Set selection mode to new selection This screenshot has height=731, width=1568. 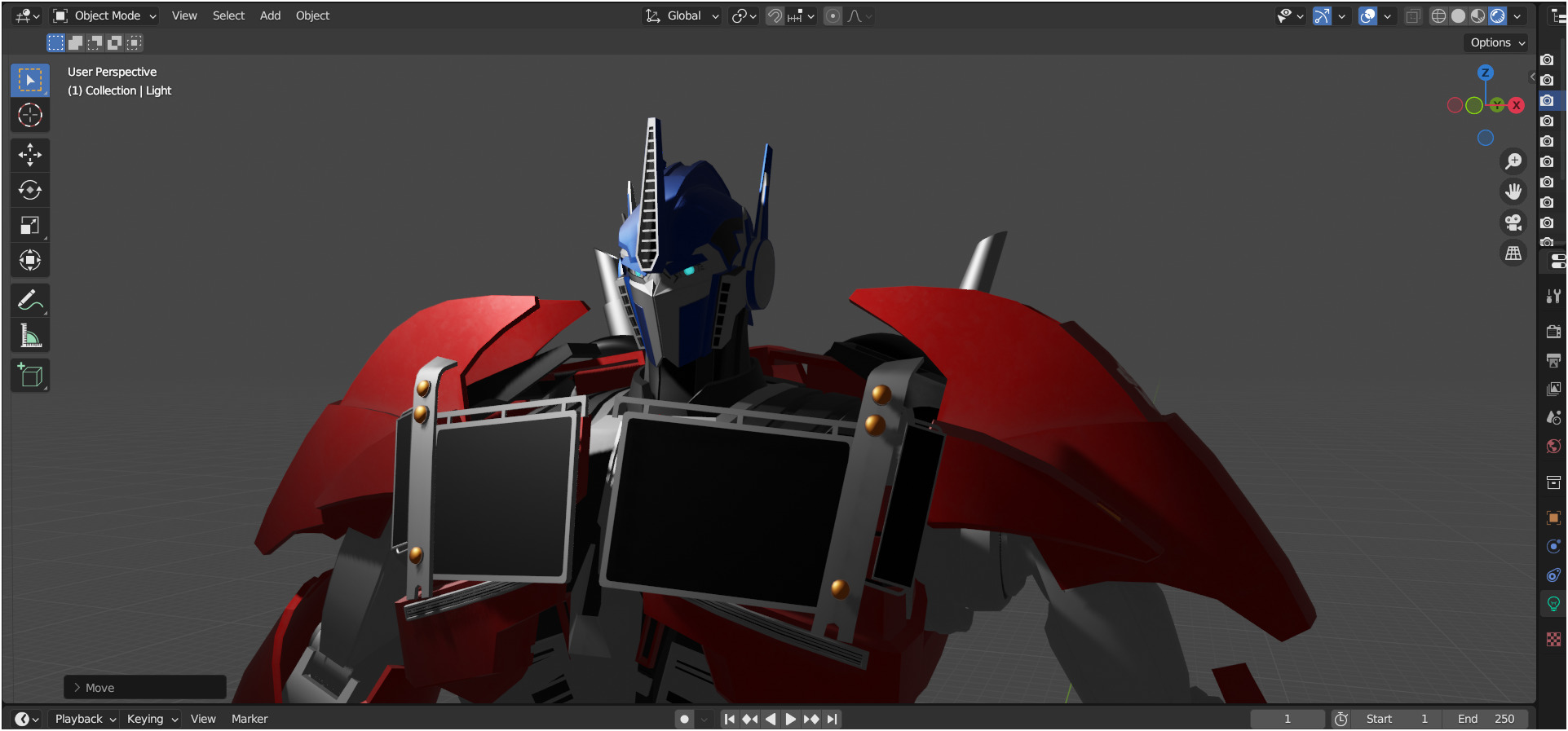pyautogui.click(x=55, y=42)
